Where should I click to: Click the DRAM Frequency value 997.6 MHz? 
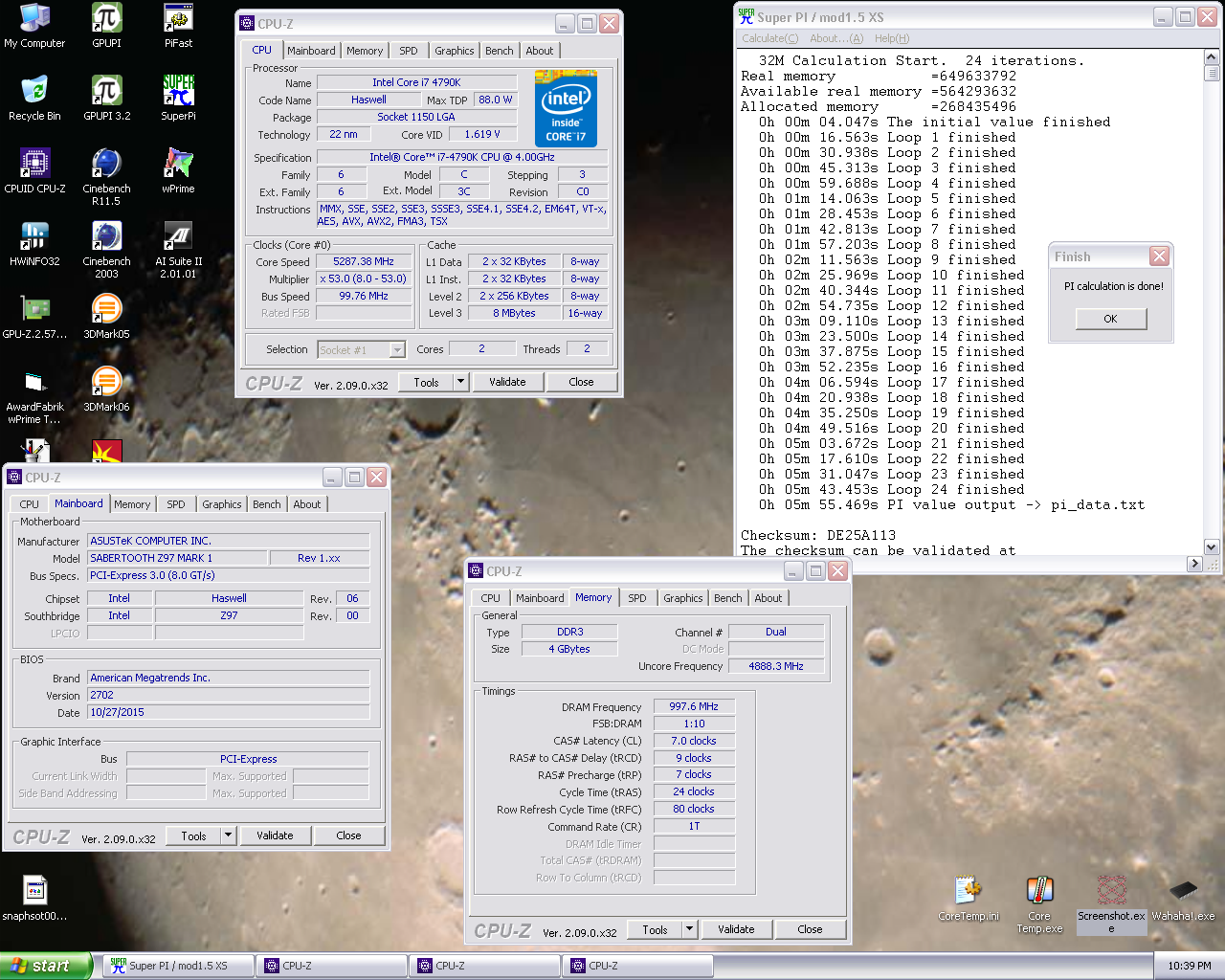tap(694, 706)
